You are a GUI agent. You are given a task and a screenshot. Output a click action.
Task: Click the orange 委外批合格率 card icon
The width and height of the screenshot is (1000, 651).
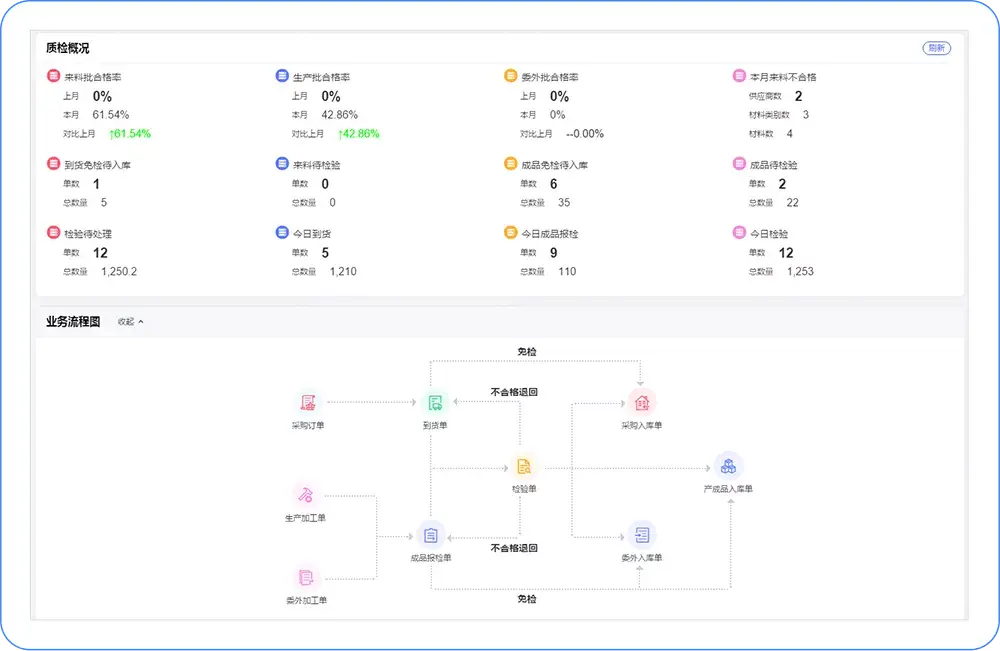(510, 76)
